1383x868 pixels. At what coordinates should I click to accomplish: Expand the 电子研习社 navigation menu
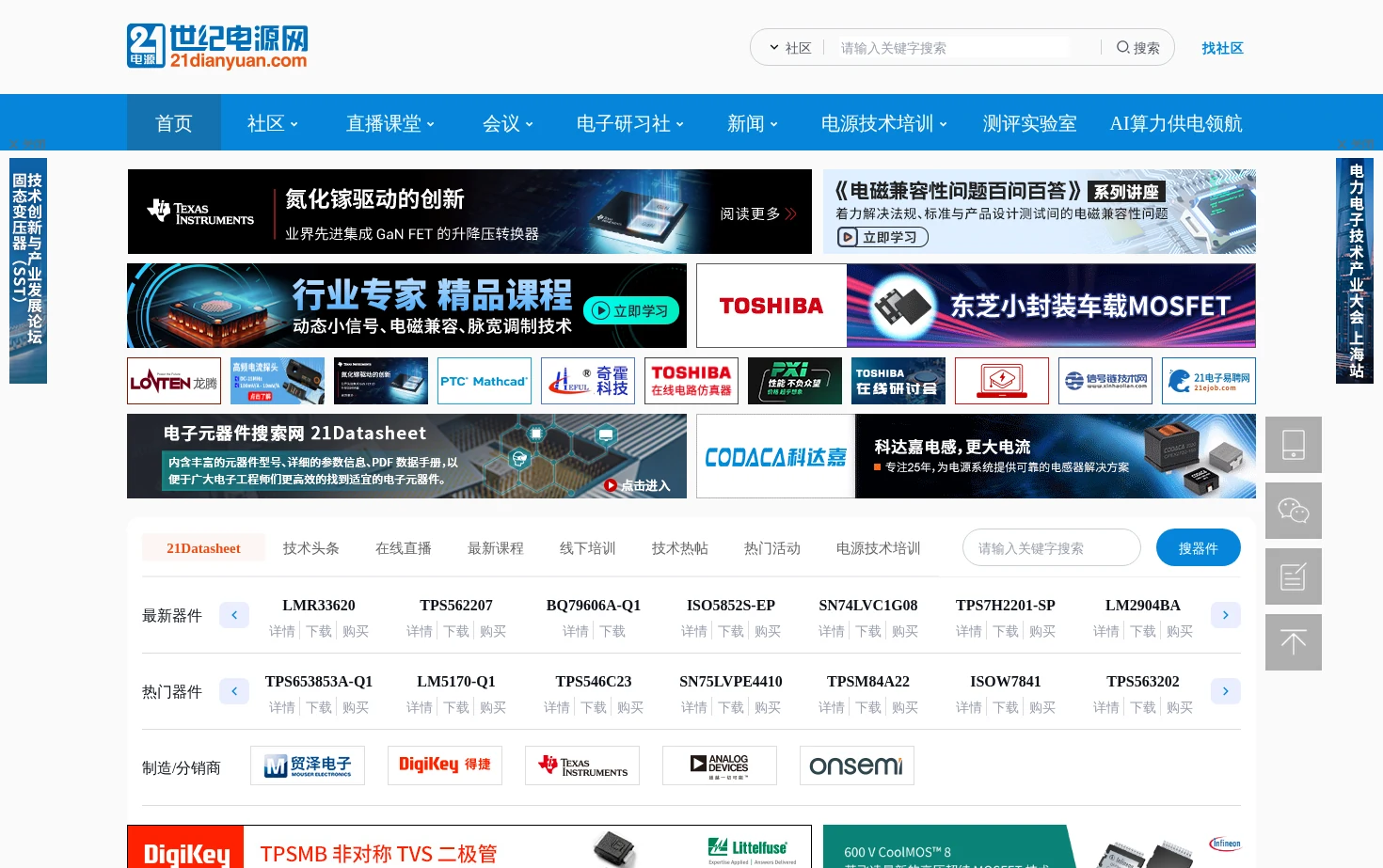(x=630, y=123)
